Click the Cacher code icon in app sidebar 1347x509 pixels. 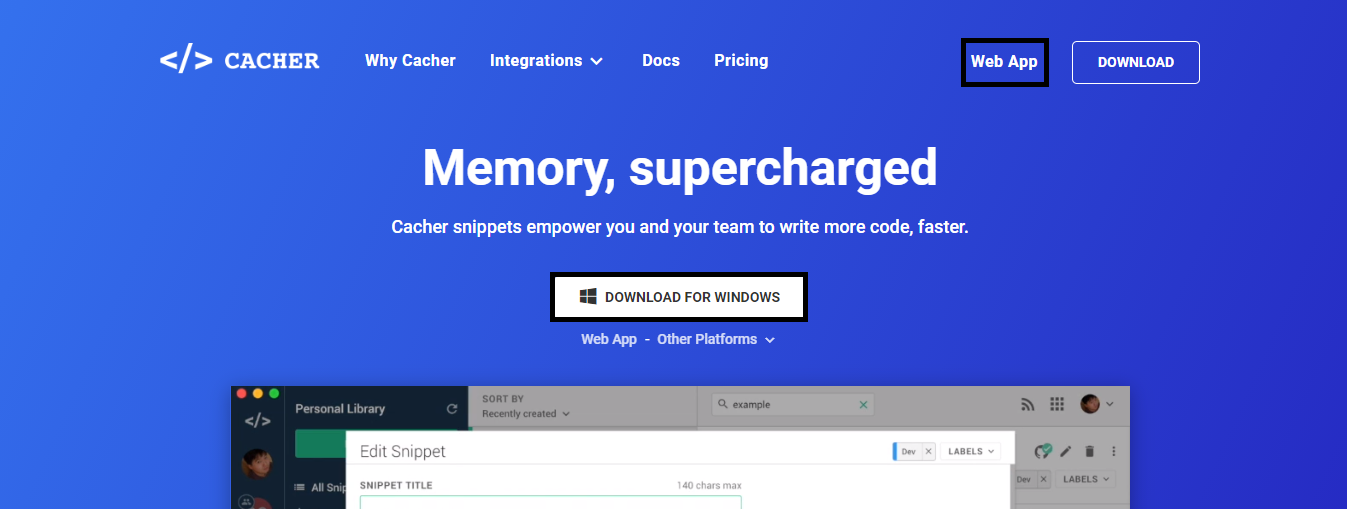coord(258,421)
